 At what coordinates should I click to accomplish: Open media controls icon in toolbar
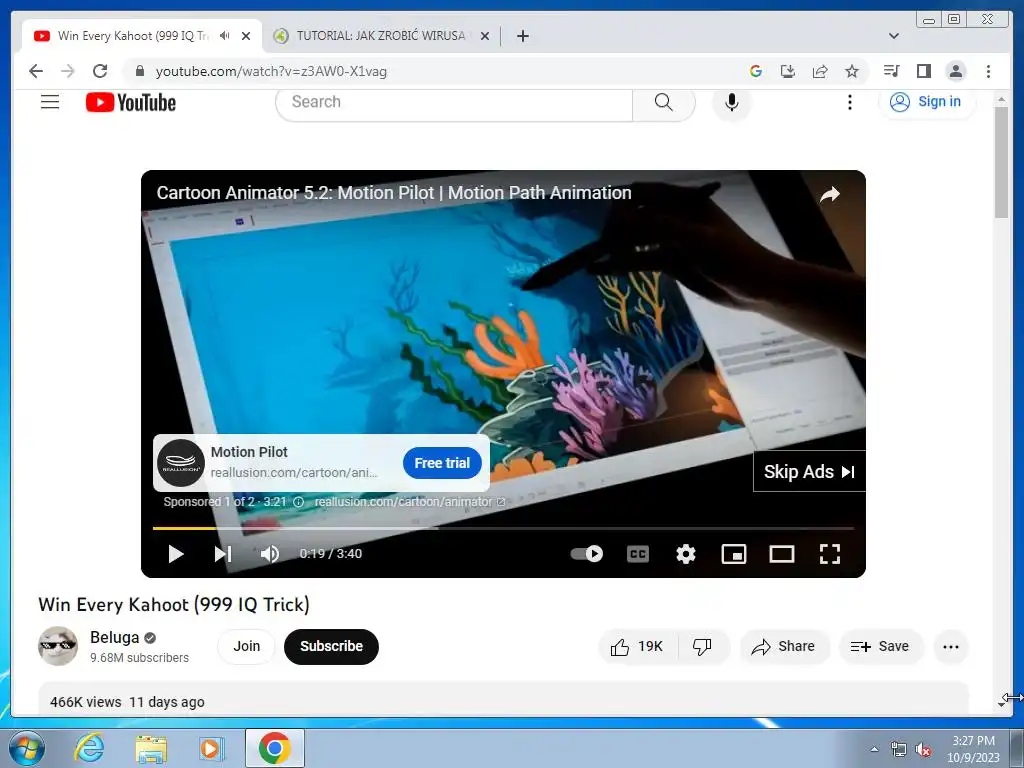[891, 71]
